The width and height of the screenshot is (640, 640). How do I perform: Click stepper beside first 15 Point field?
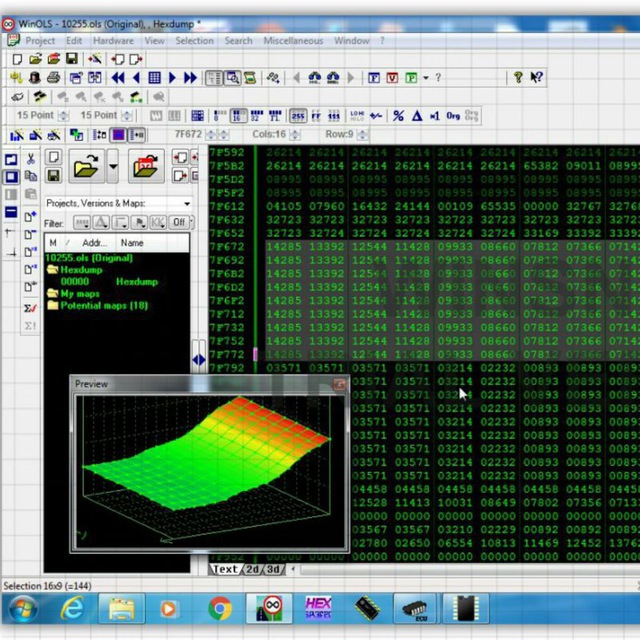tap(63, 116)
